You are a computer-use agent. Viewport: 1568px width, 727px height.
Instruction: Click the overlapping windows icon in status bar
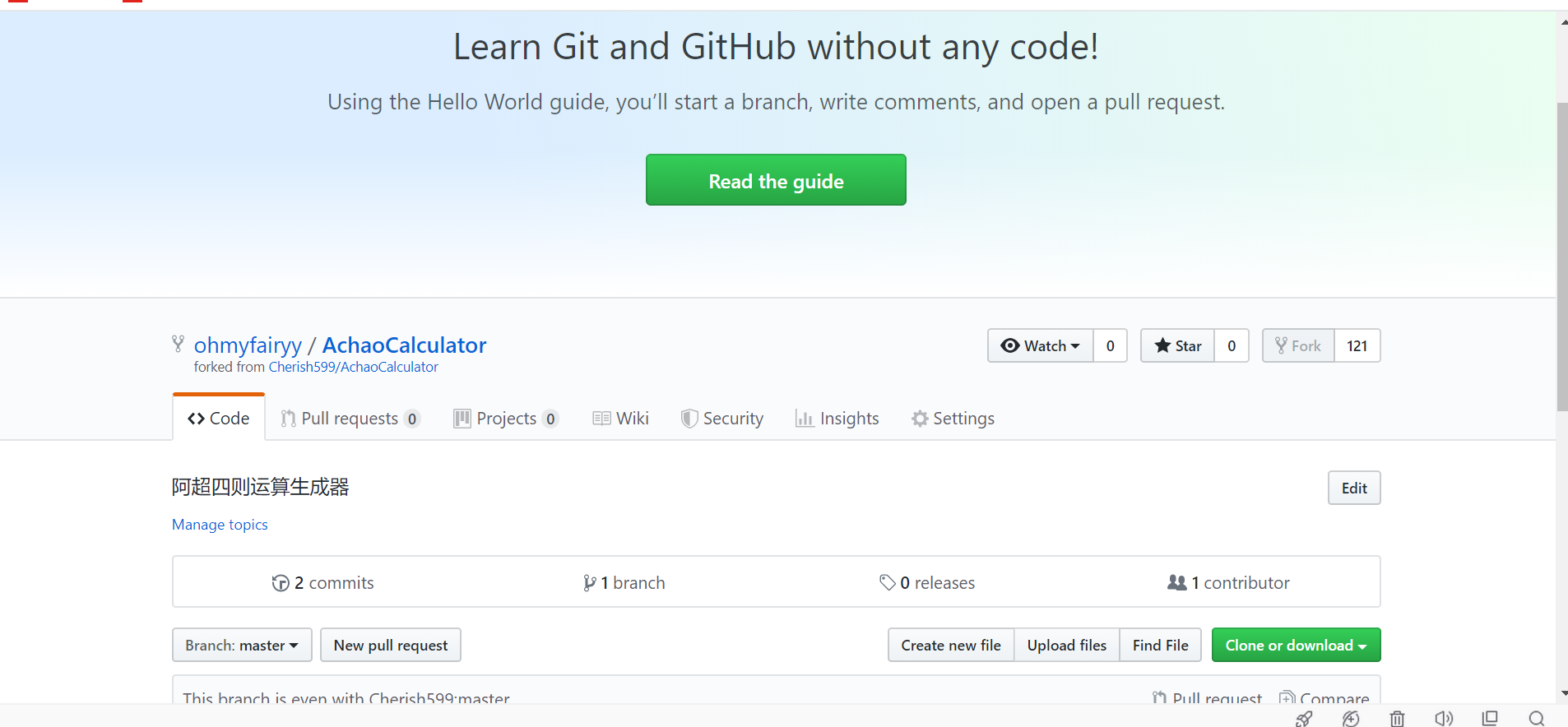1490,719
